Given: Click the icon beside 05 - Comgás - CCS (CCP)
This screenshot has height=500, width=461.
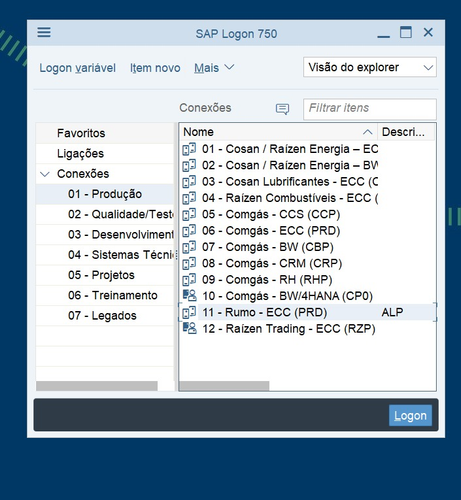Looking at the screenshot, I should (x=189, y=214).
